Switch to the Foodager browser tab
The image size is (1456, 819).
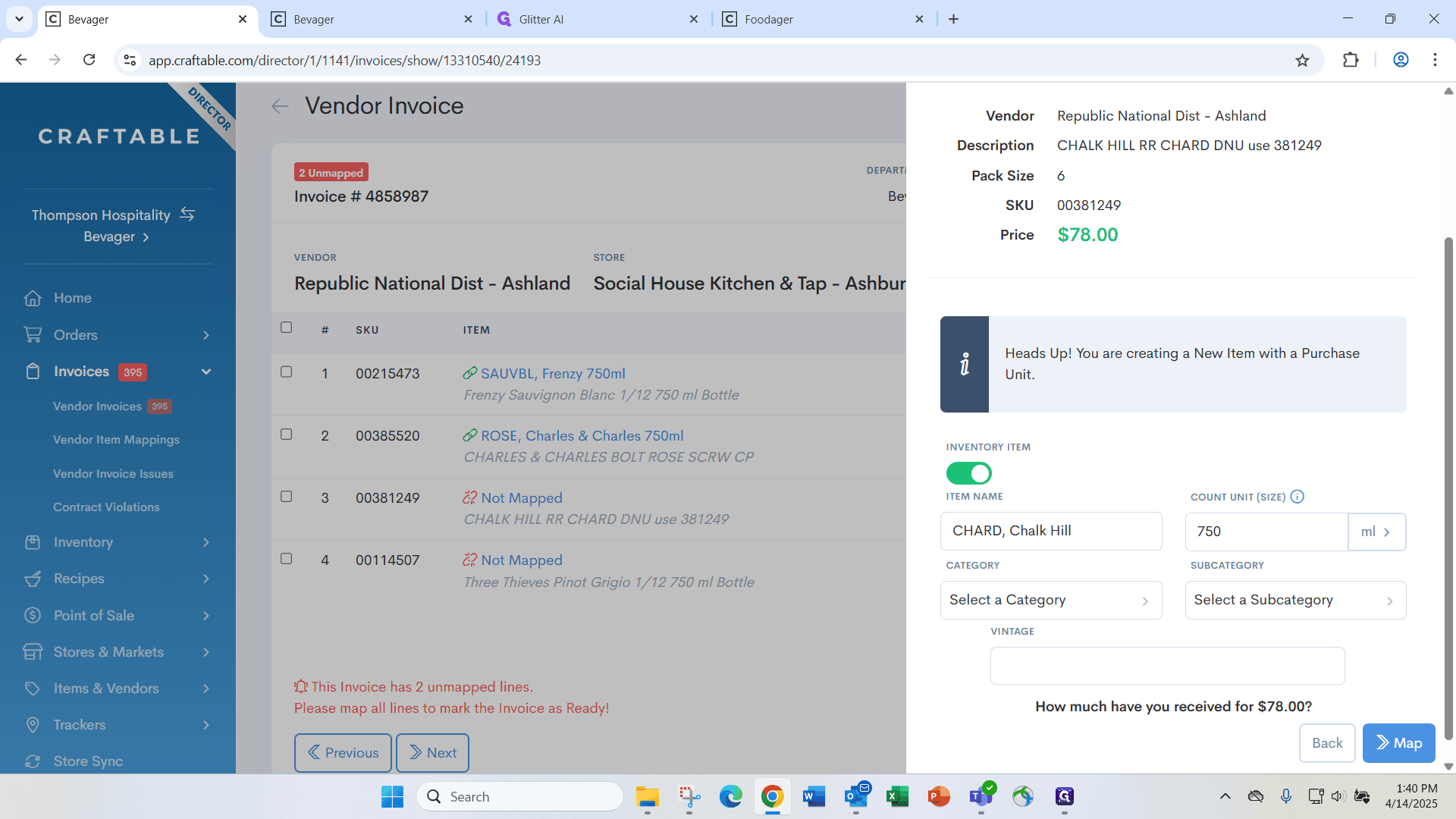824,19
